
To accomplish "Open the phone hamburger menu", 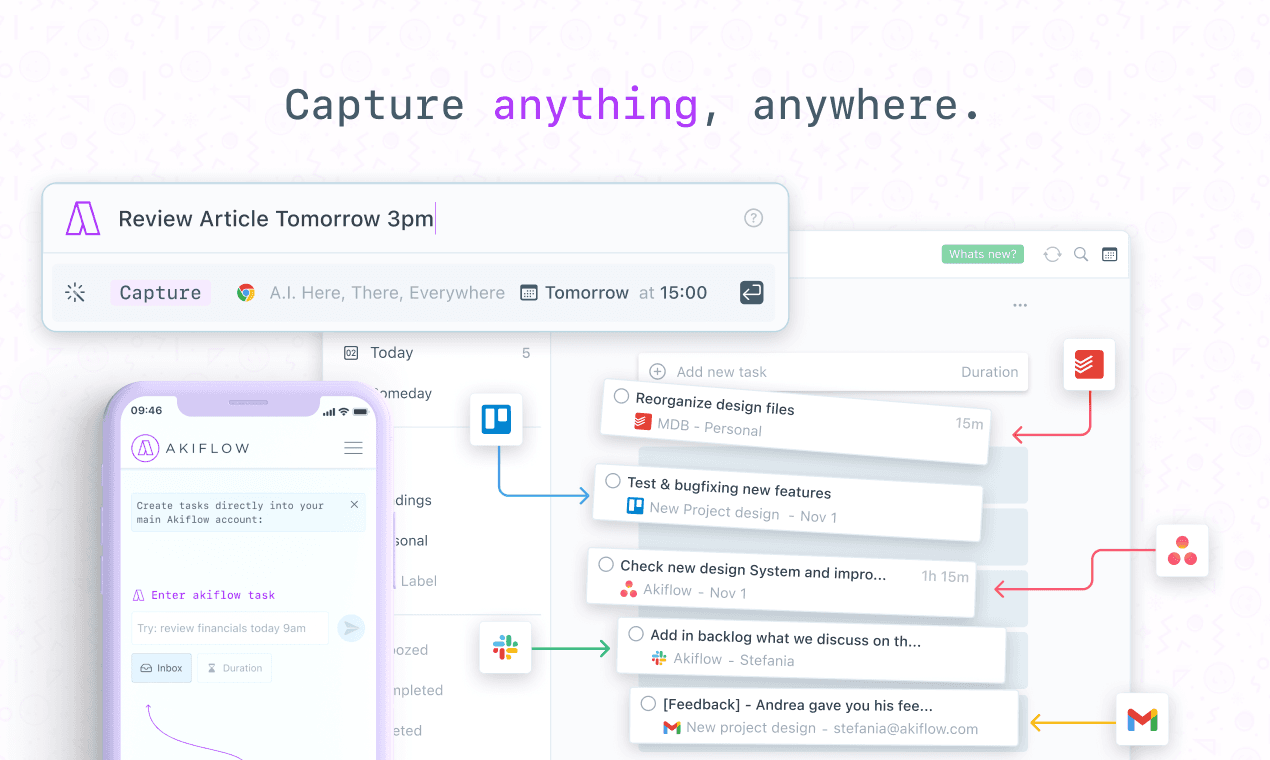I will point(353,448).
